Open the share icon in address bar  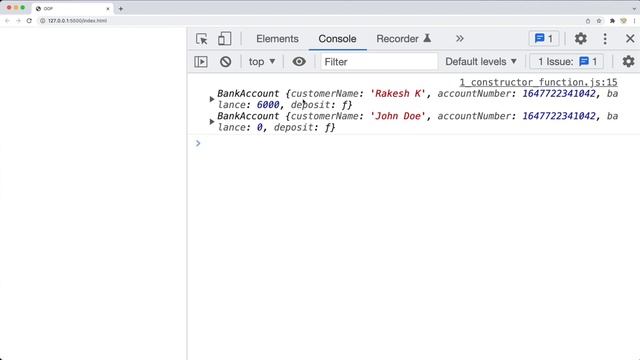coord(588,21)
